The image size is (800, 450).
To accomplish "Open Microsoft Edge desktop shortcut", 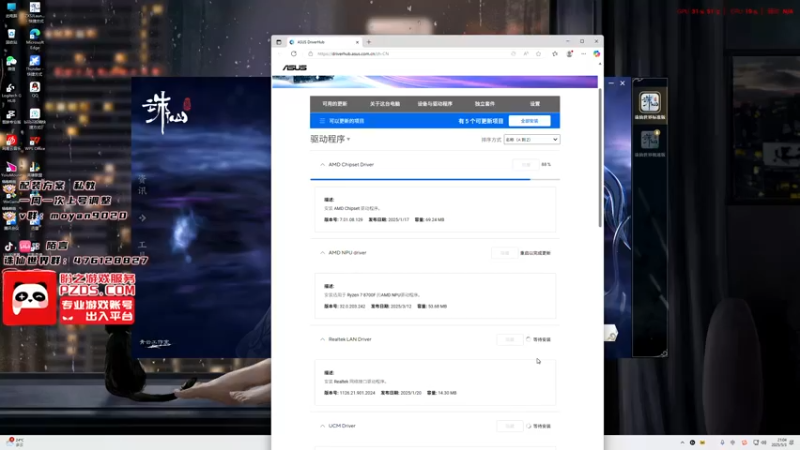I will coord(35,38).
